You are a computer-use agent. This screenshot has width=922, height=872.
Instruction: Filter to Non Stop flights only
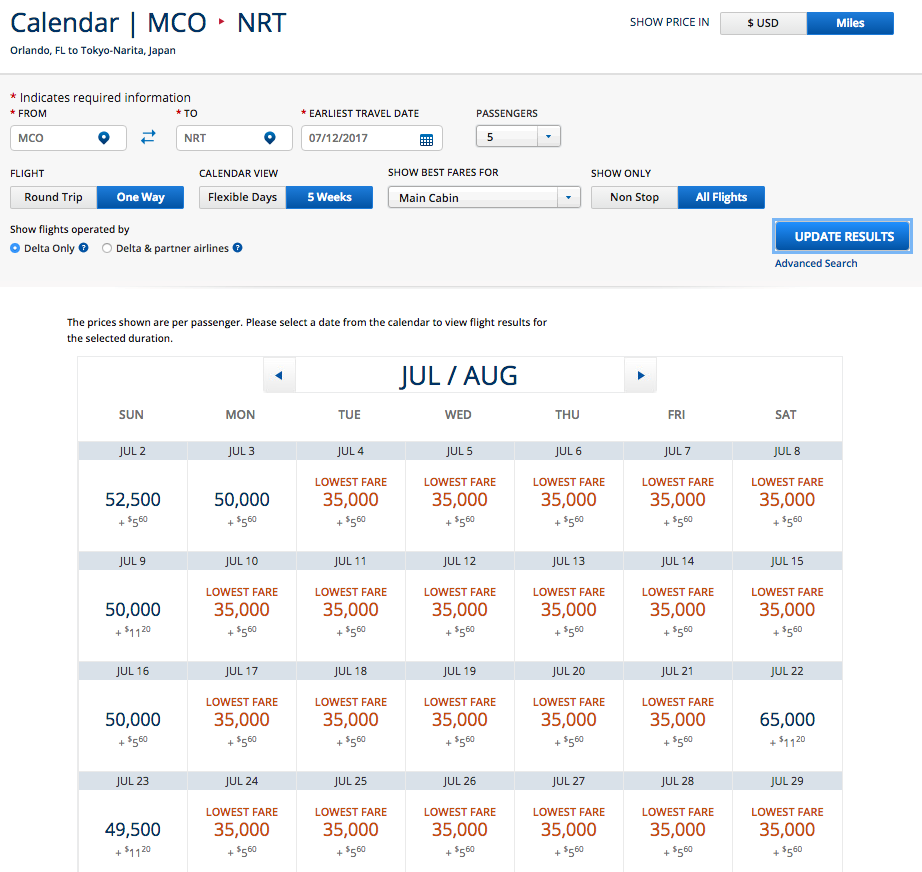pos(634,197)
